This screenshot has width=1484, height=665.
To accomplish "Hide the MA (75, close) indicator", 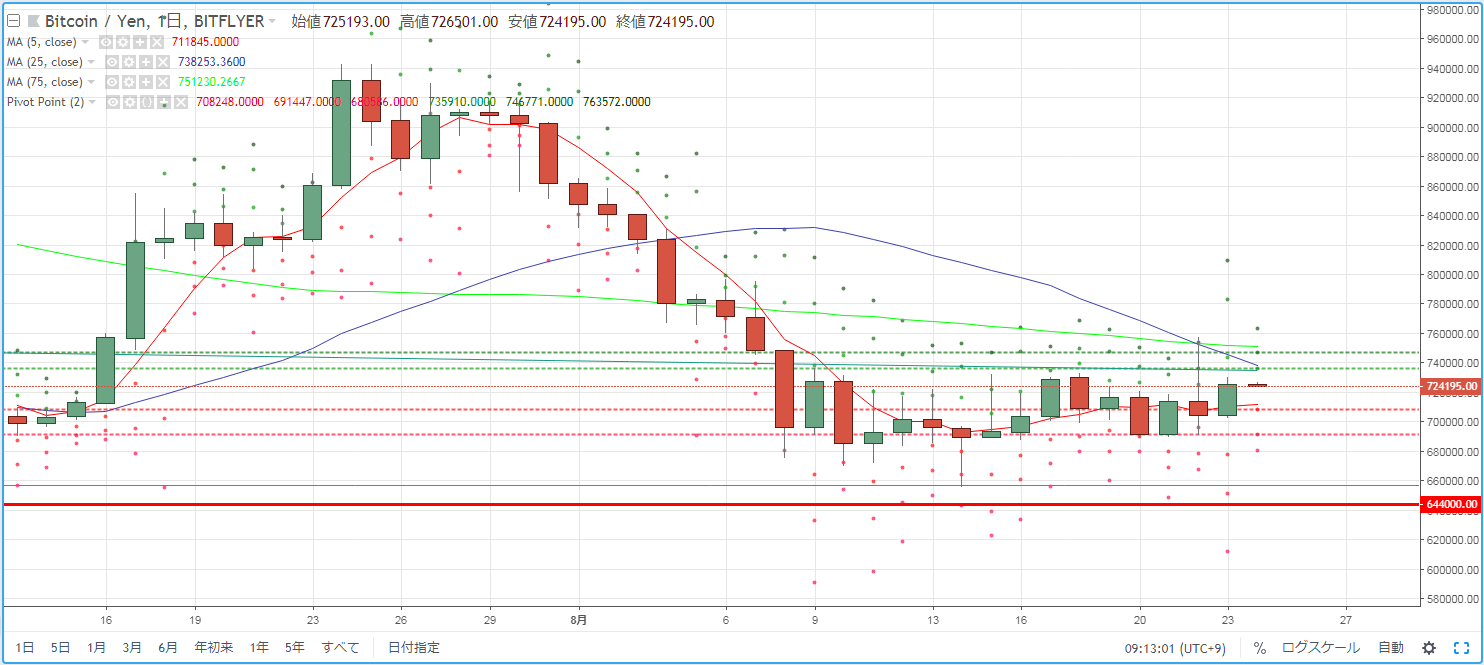I will (x=112, y=82).
